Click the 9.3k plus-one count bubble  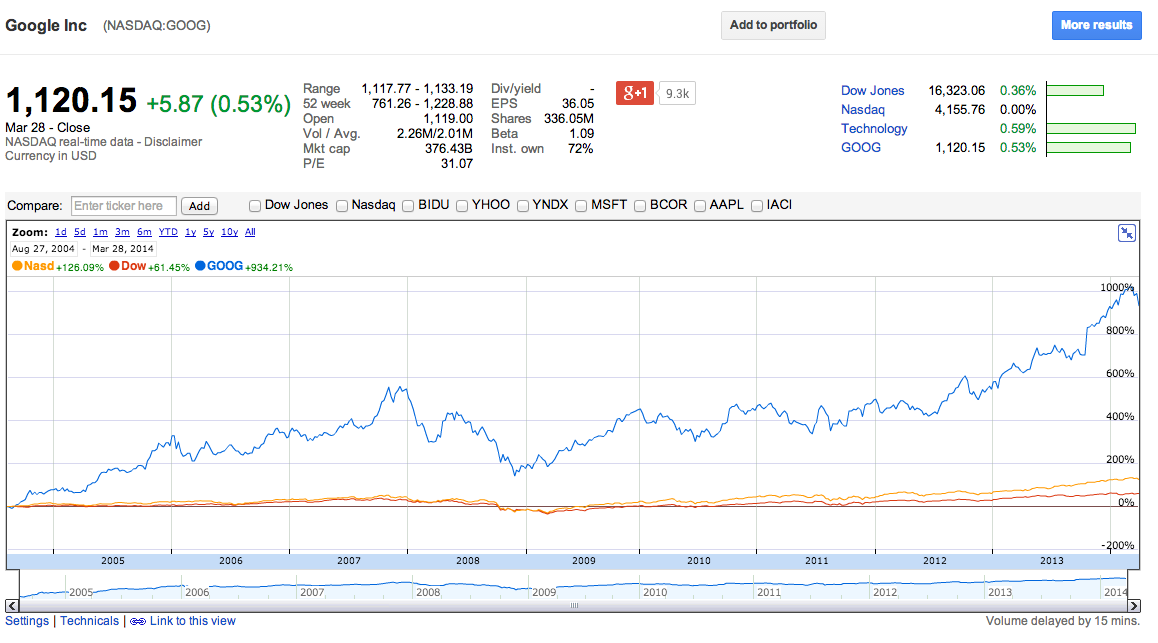point(676,94)
